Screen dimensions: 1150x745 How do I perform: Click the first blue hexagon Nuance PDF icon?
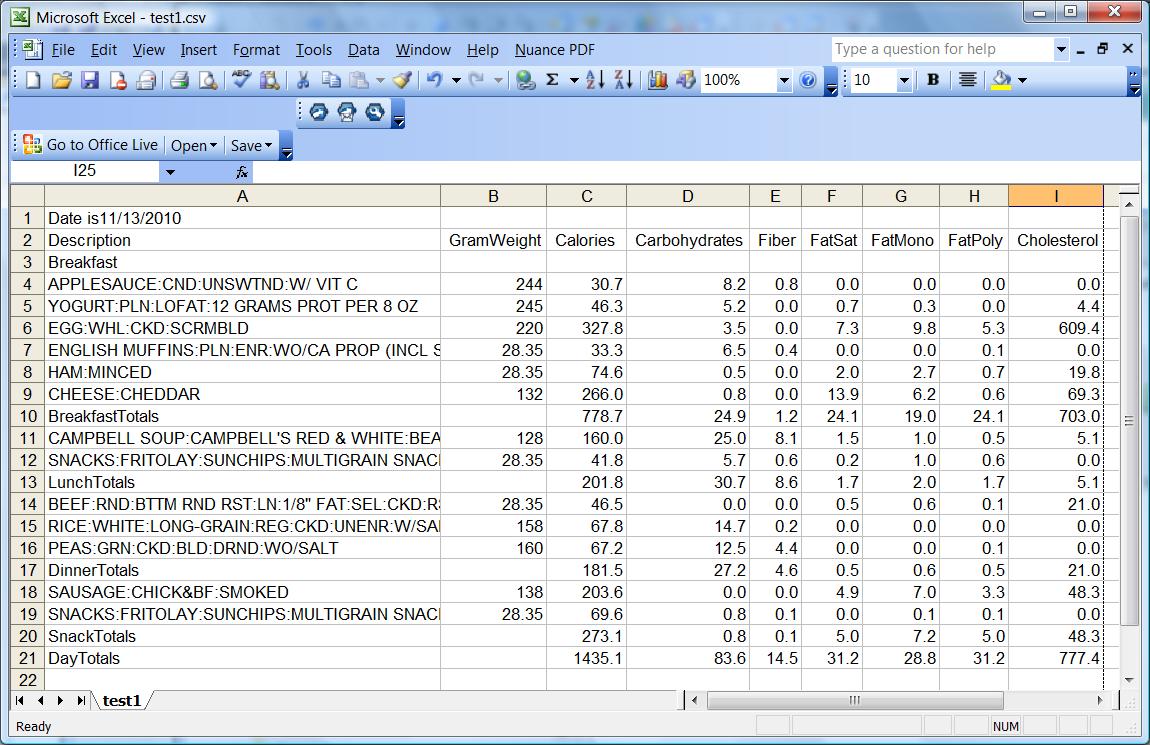318,112
